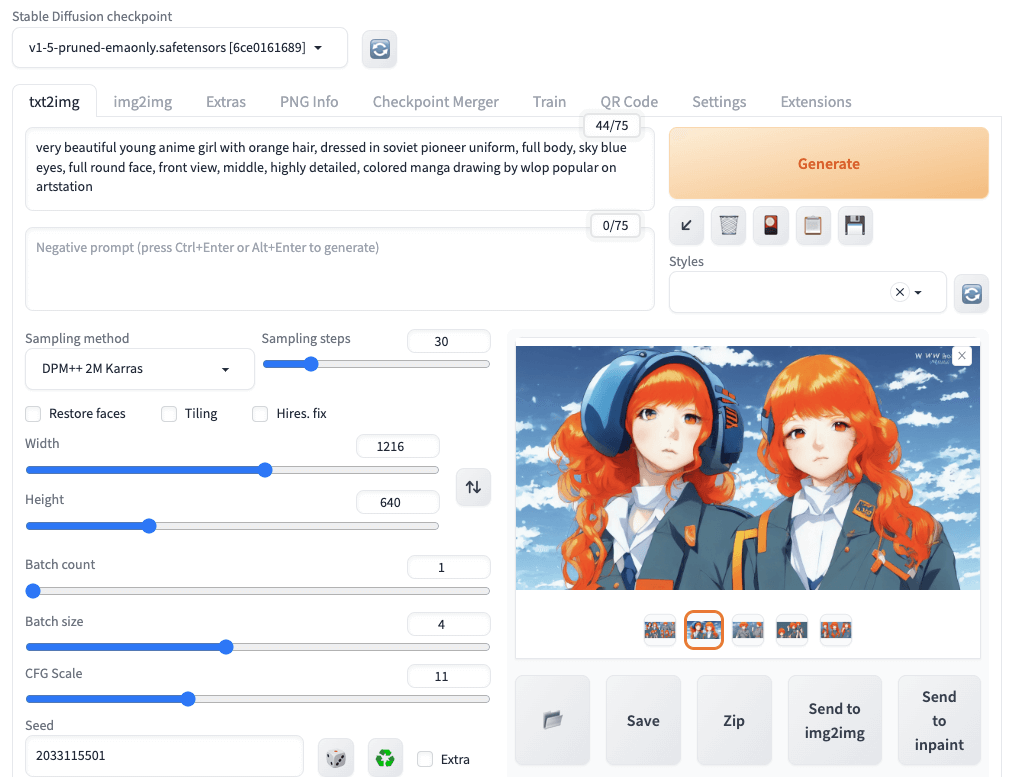Expand the Sampling method dropdown
This screenshot has width=1014, height=777.
coord(134,369)
